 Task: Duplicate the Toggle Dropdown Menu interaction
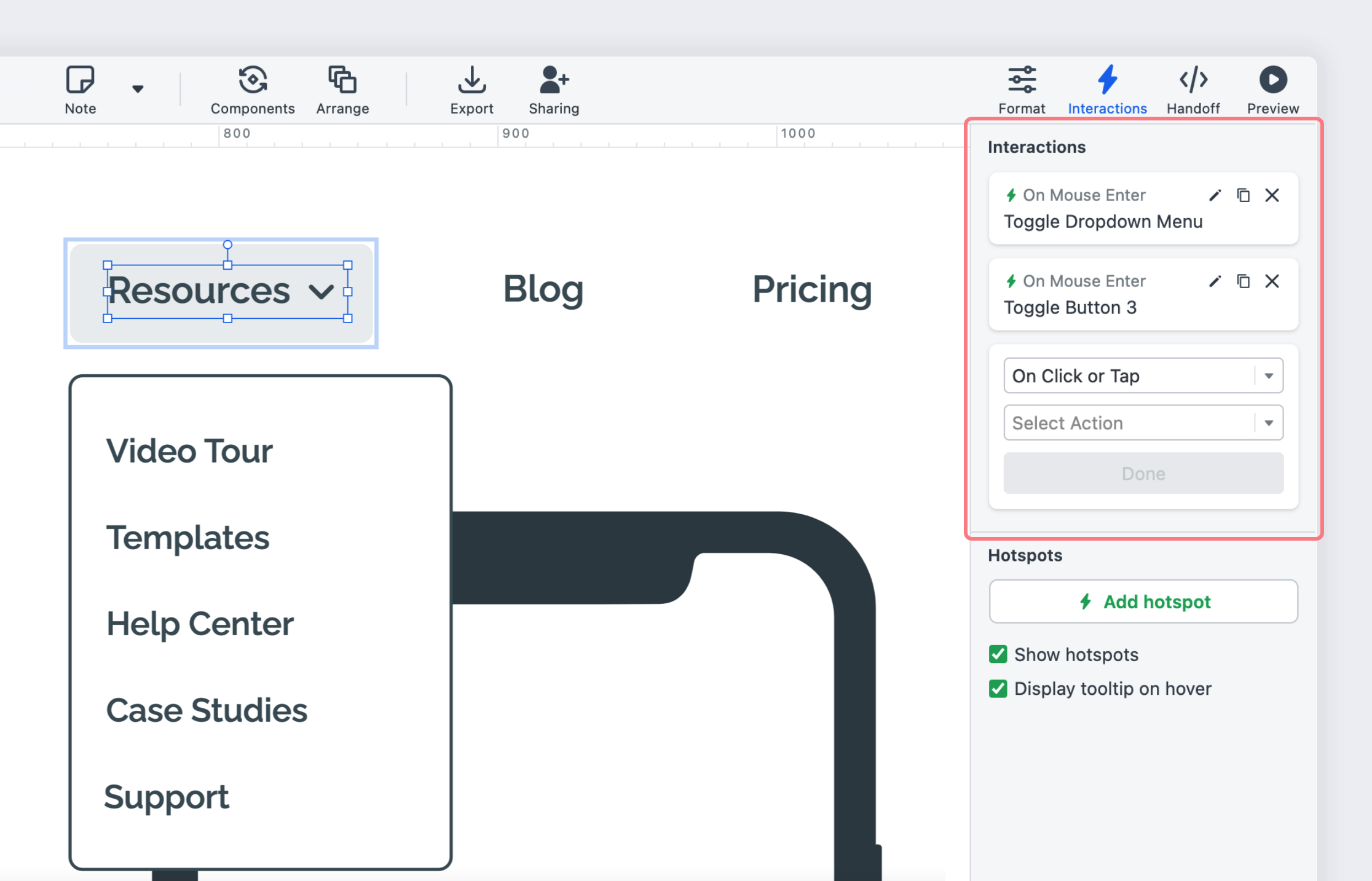[1244, 195]
